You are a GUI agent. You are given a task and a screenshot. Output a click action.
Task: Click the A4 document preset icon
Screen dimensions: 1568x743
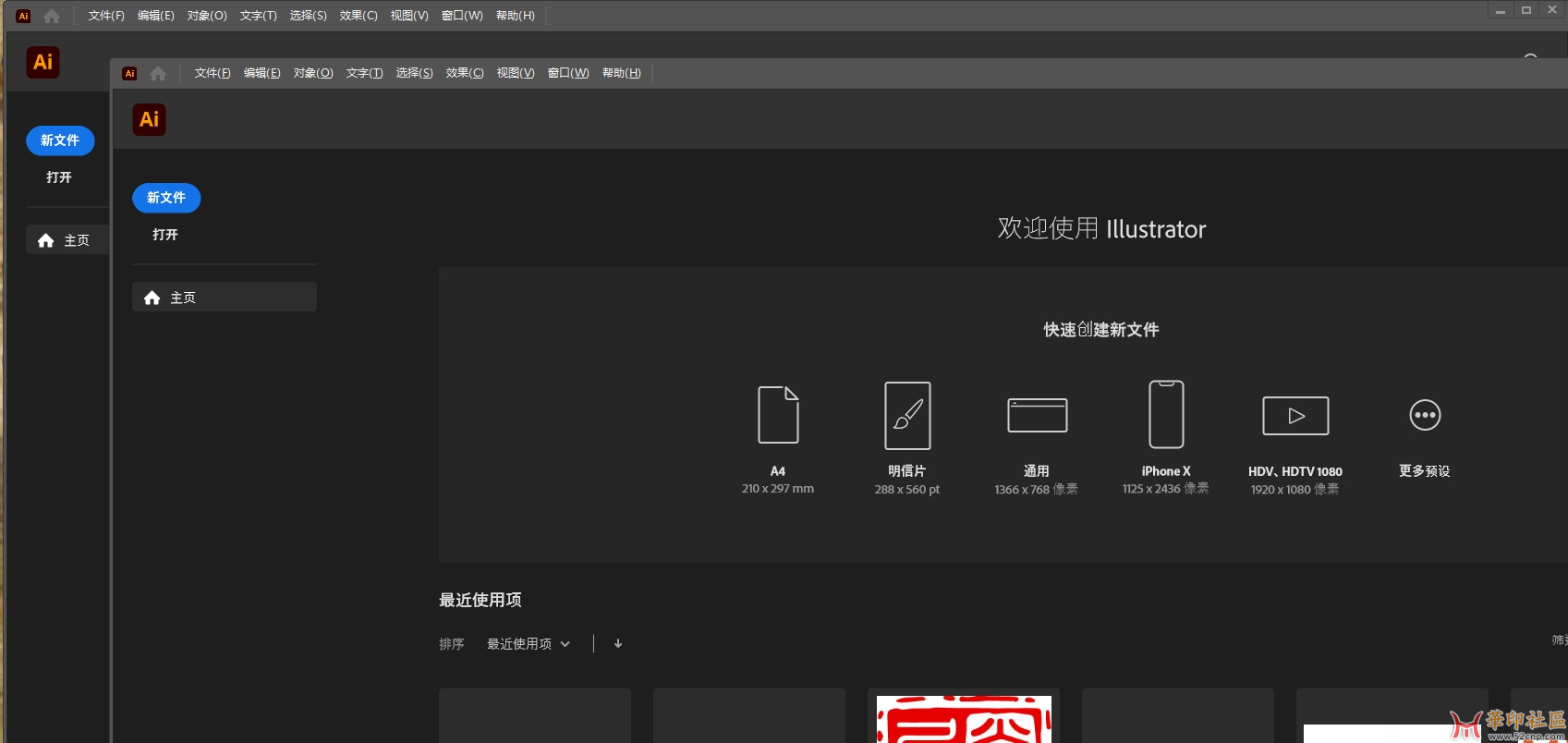(x=778, y=415)
